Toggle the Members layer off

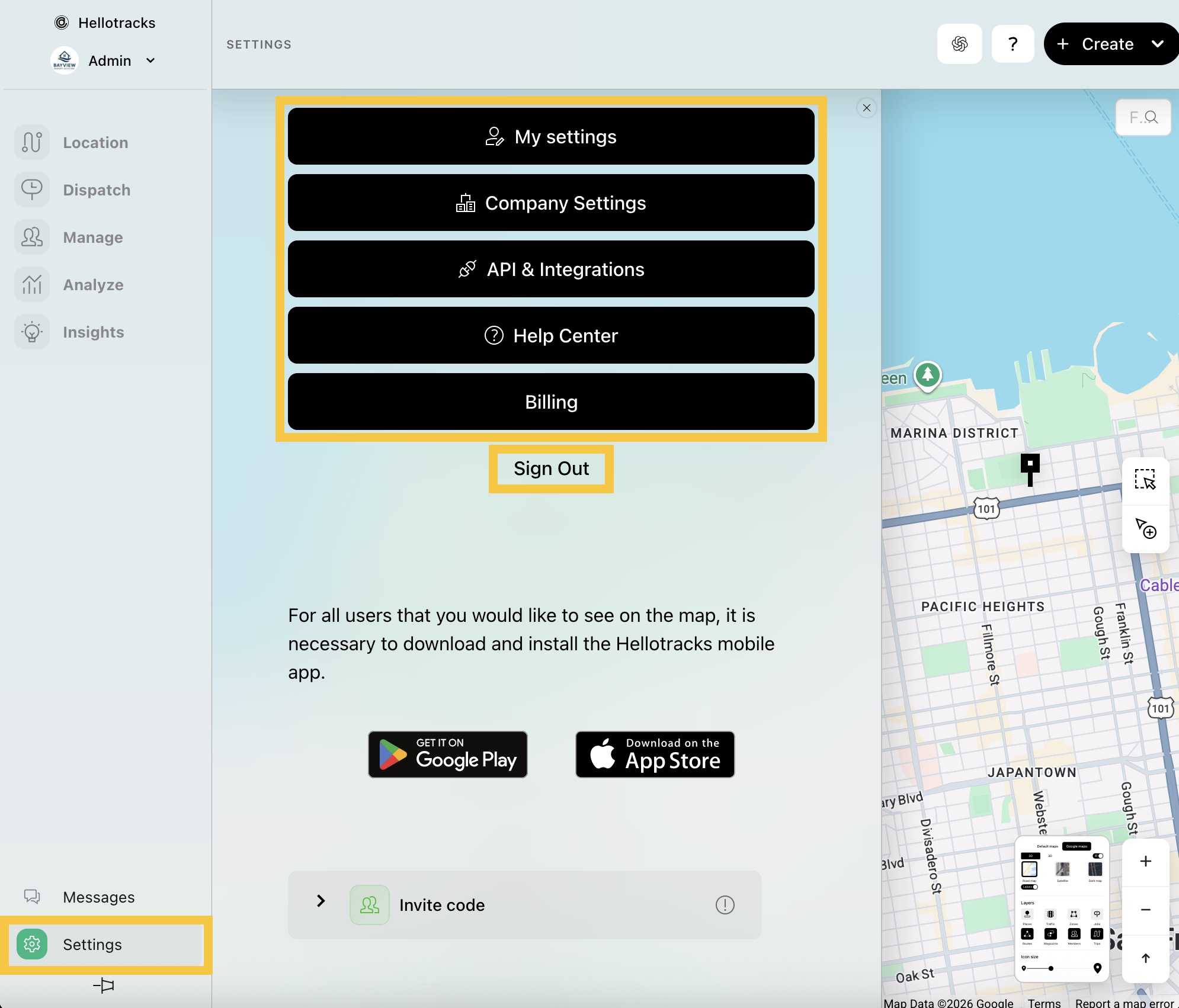tap(1074, 934)
